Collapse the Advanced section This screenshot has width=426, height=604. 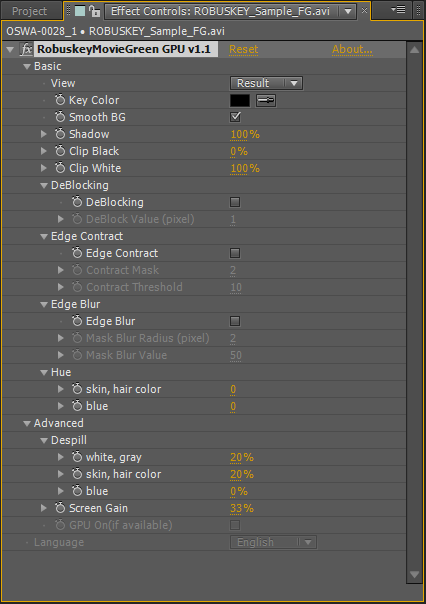(27, 423)
